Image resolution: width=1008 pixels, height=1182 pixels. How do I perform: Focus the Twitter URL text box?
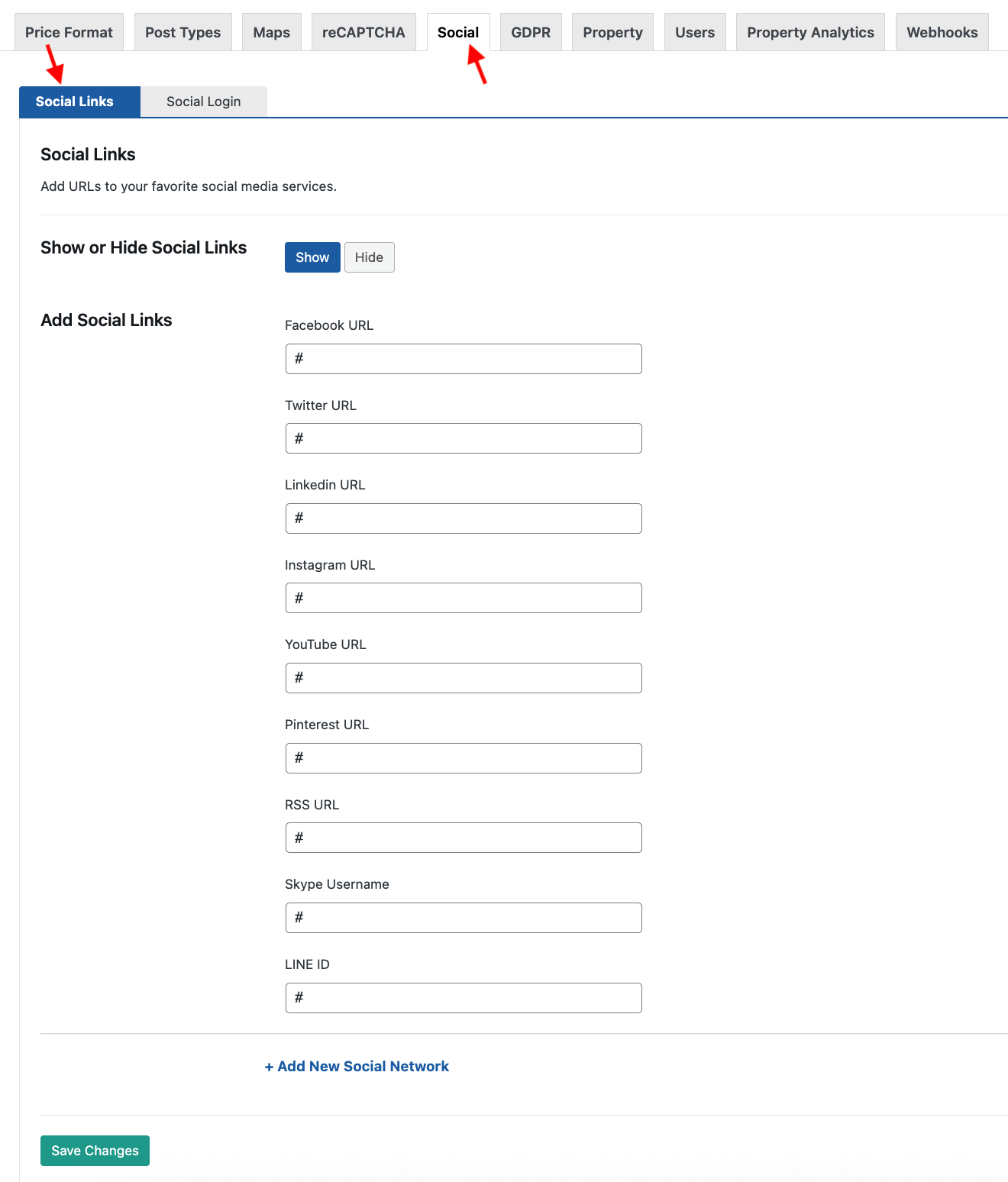[x=464, y=438]
